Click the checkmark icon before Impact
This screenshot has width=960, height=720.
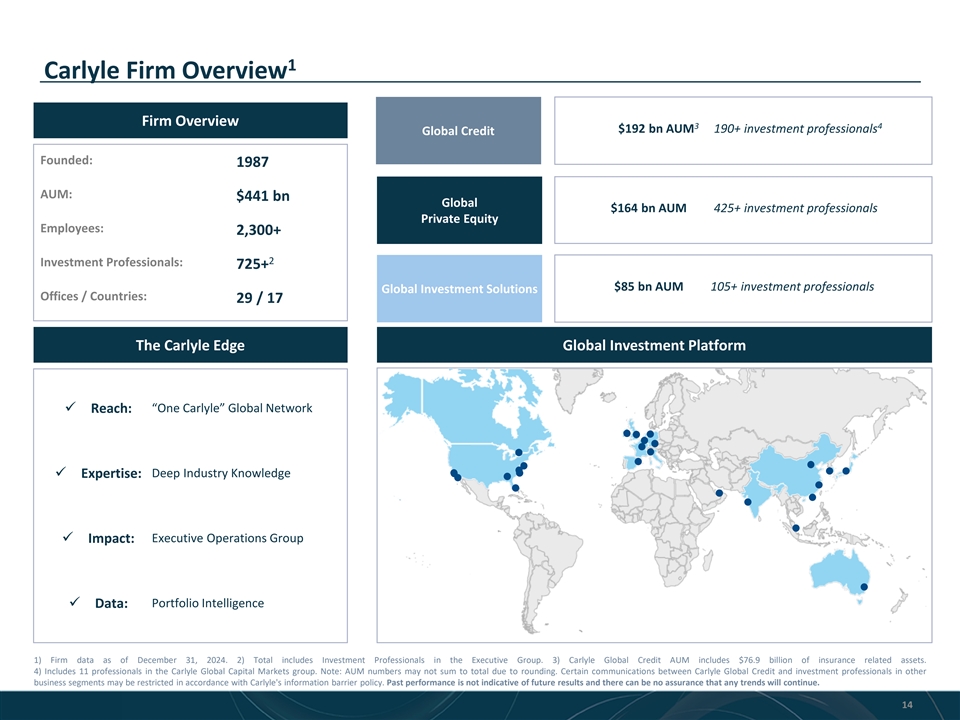tap(68, 538)
